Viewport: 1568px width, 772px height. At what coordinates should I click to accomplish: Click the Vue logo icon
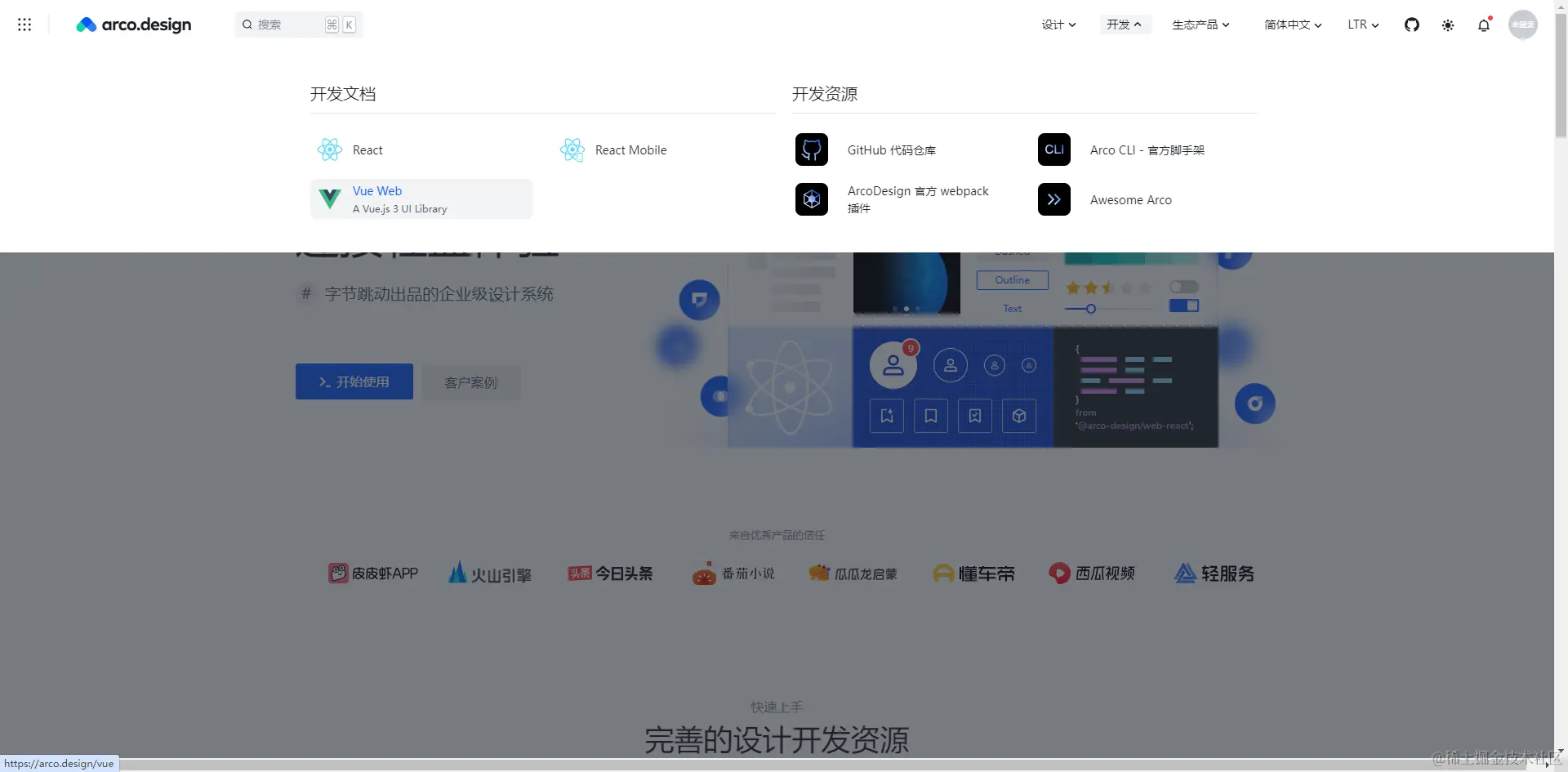point(330,199)
